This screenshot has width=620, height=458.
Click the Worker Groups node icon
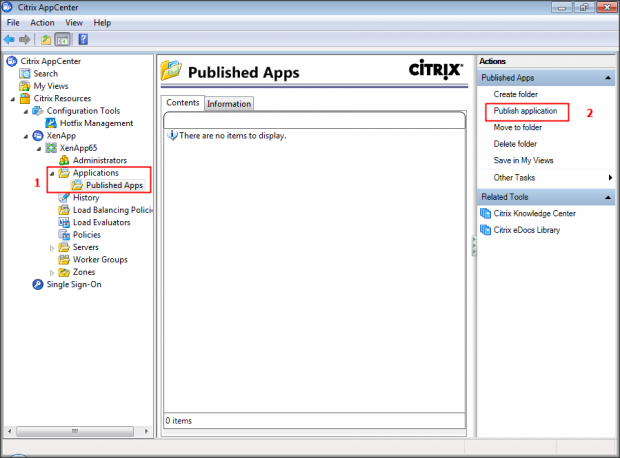point(64,259)
